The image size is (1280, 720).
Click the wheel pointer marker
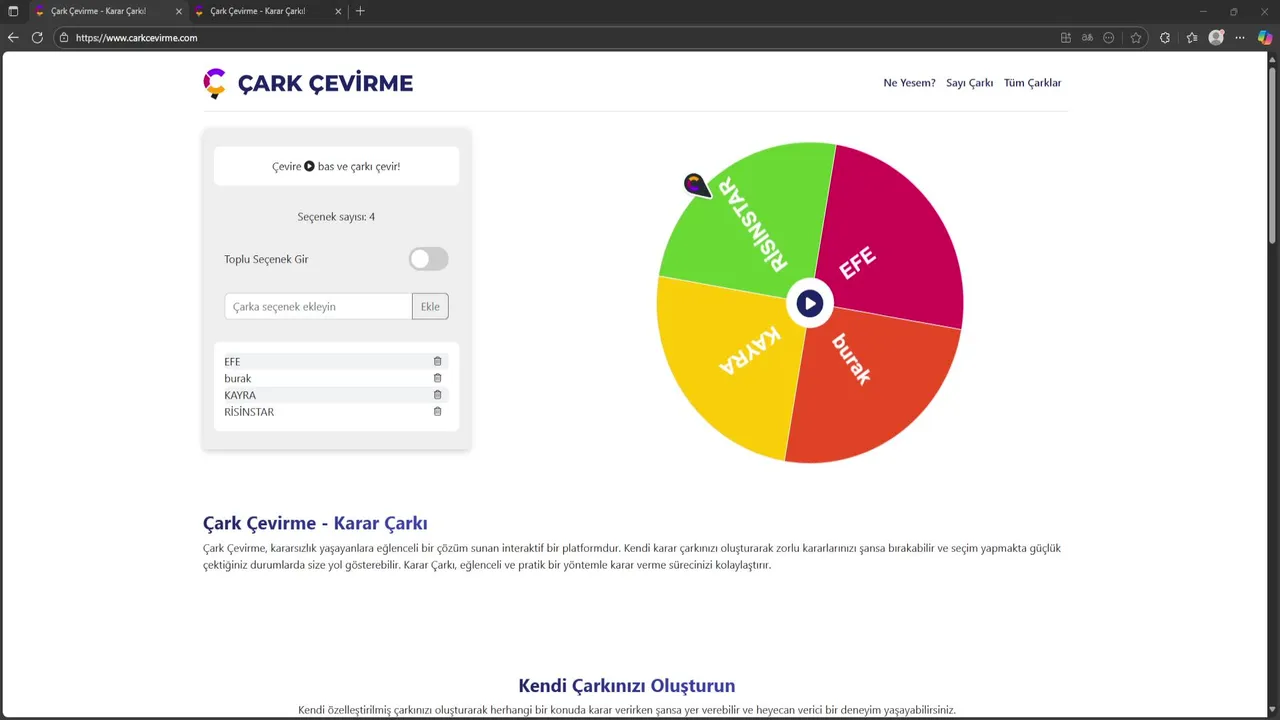[697, 185]
